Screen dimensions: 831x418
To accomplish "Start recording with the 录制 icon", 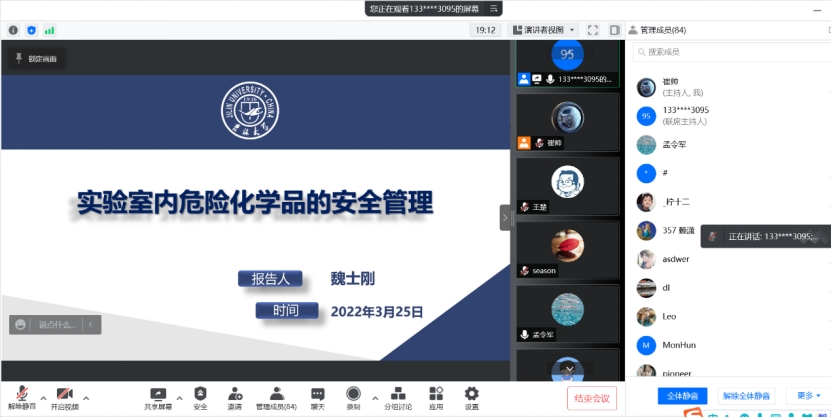I will (353, 397).
